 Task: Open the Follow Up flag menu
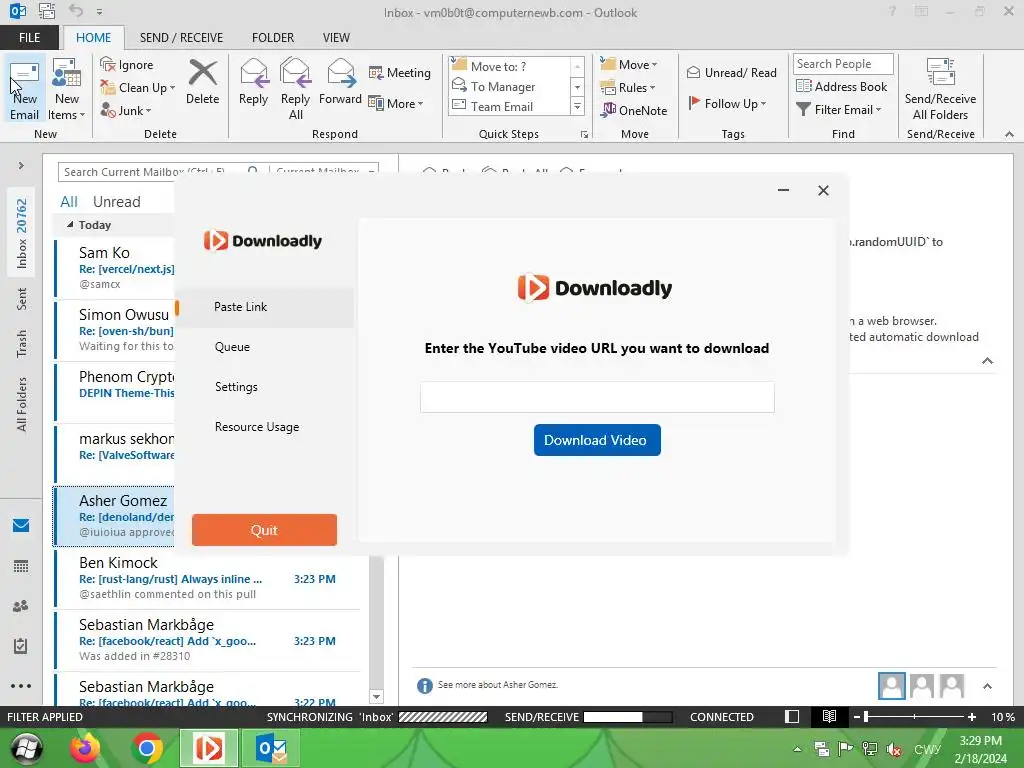(x=728, y=103)
